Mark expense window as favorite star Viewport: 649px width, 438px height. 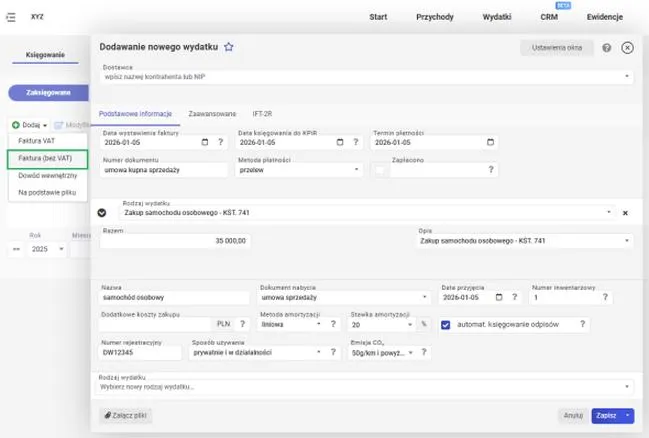(x=228, y=47)
